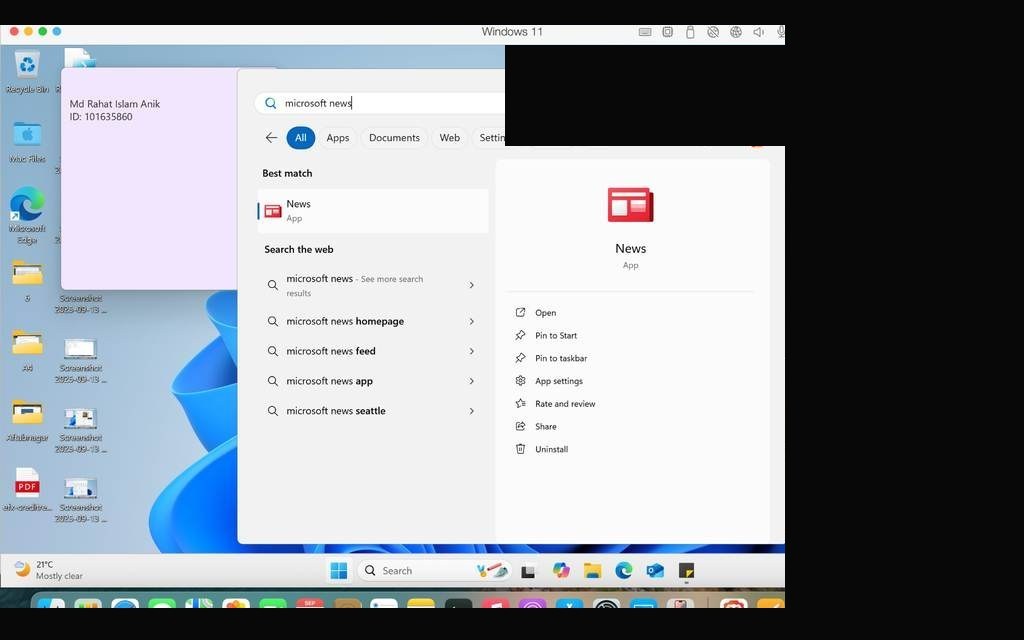
Task: Click 'ID: 101635860' text in sticky note
Action: tap(101, 117)
